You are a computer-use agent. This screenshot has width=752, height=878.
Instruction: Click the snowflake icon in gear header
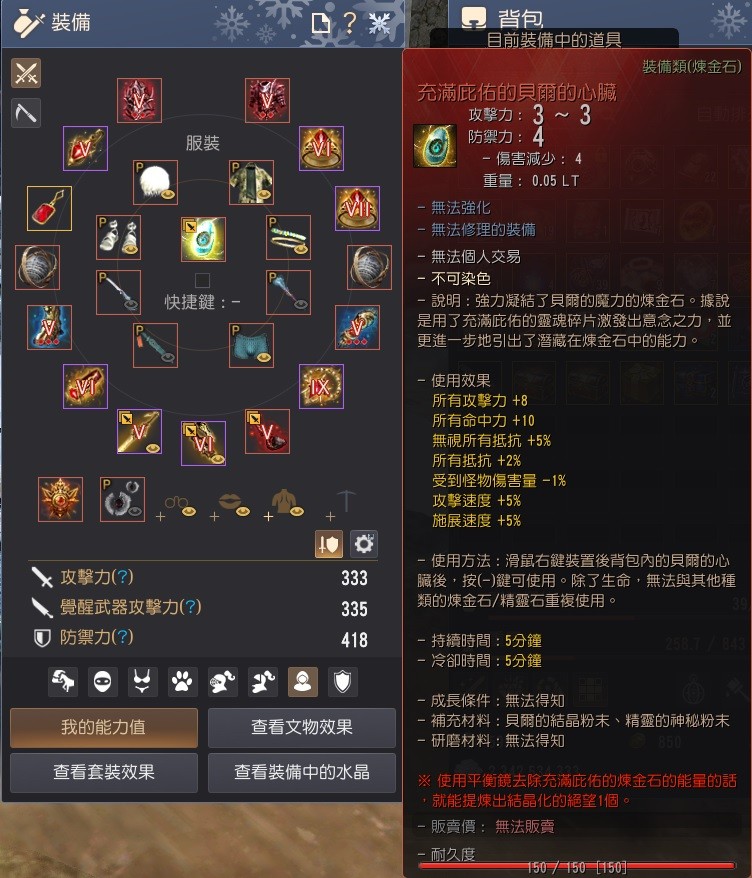(379, 24)
